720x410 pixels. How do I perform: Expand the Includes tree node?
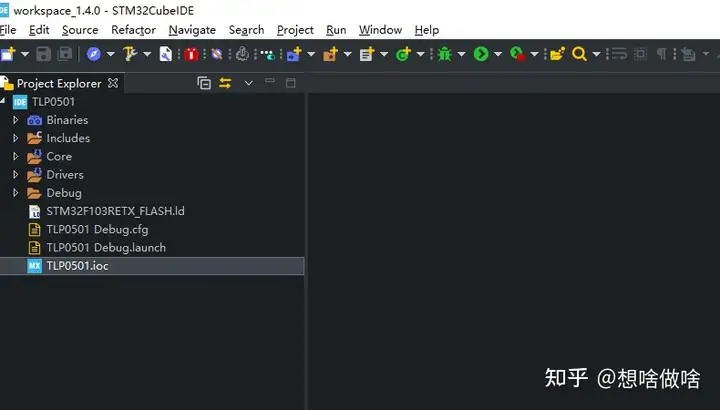pos(16,138)
